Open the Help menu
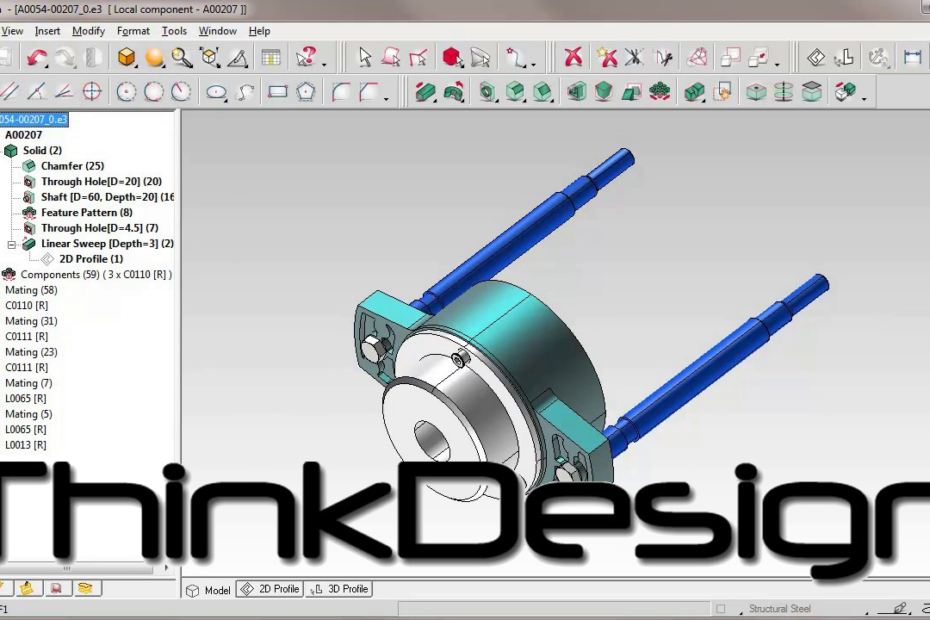930x620 pixels. (x=259, y=31)
